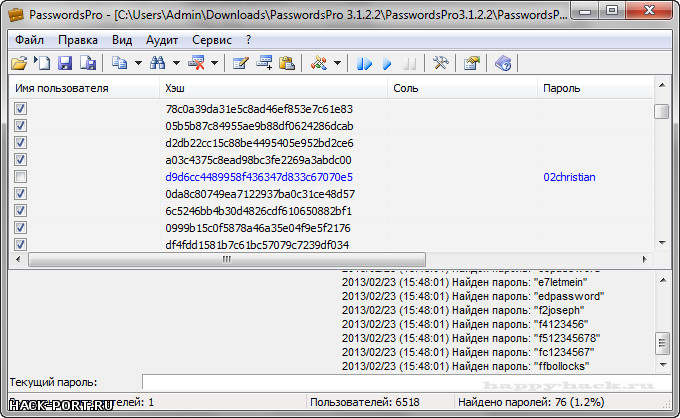
Task: Expand the dropdown arrow beside the copy icon
Action: pyautogui.click(x=138, y=63)
